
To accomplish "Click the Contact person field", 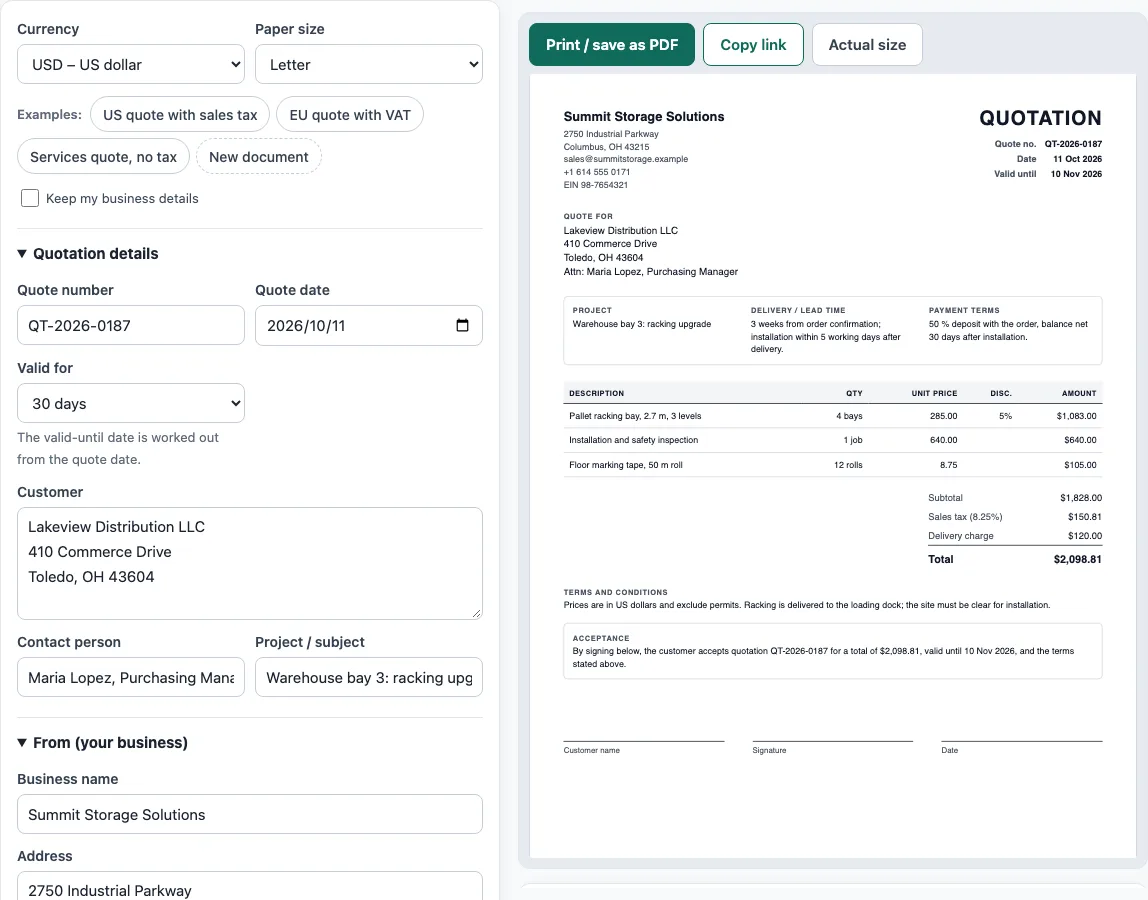I will 131,677.
